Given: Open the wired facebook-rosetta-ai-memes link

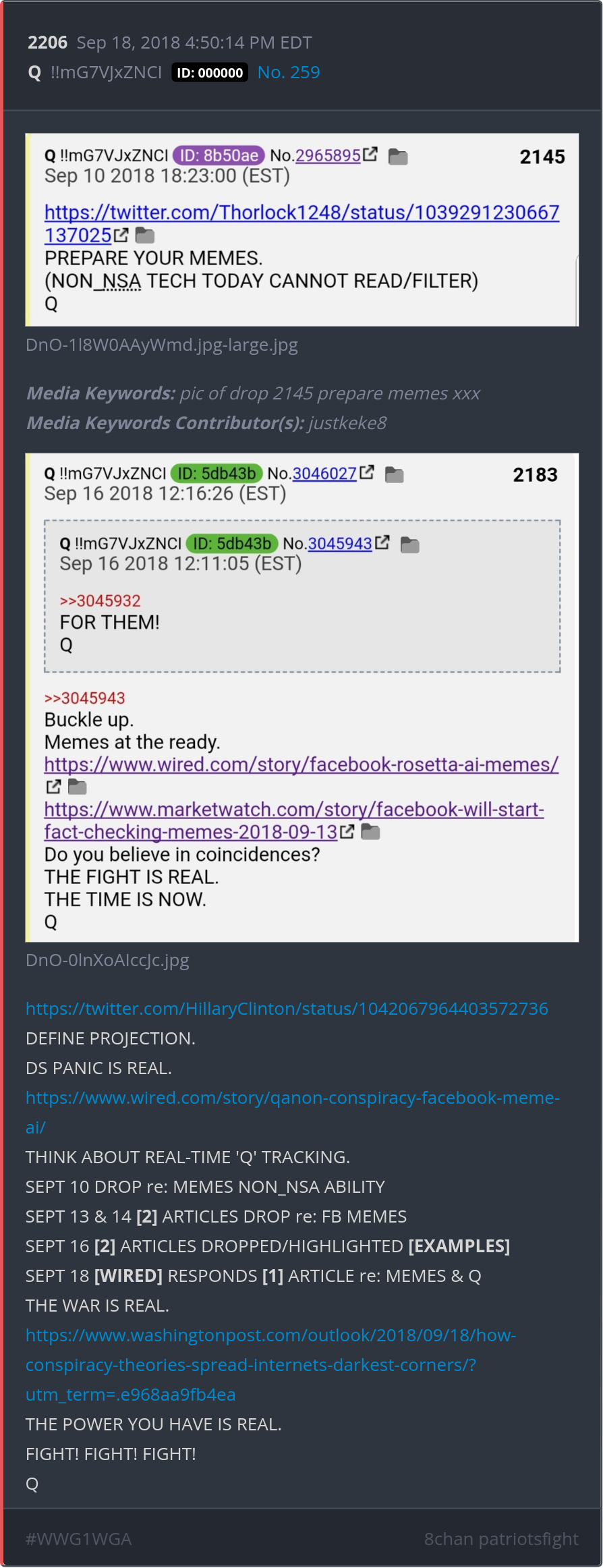Looking at the screenshot, I should (x=301, y=764).
